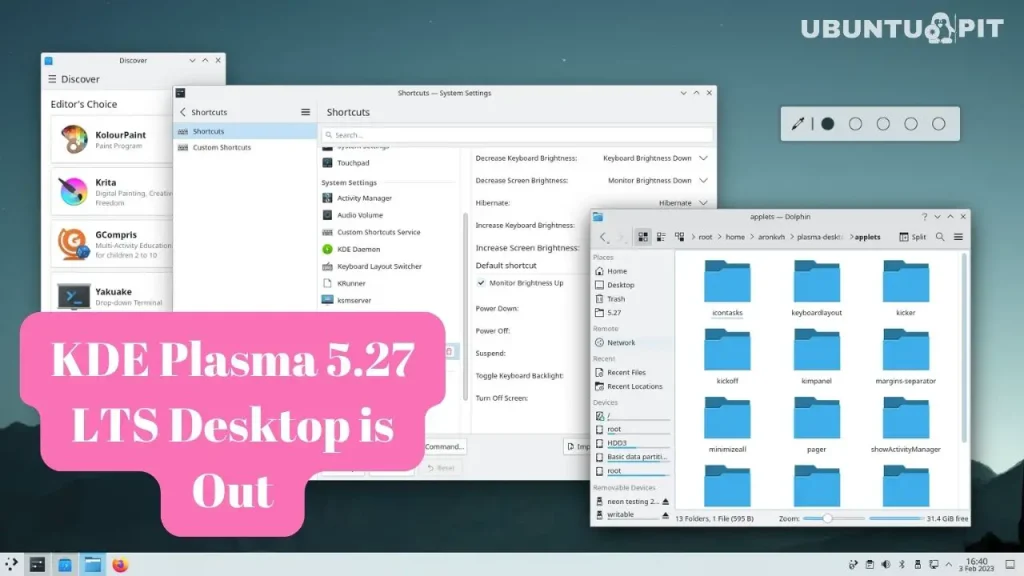This screenshot has width=1024, height=576.
Task: Open Discover task in taskbar
Action: pyautogui.click(x=65, y=564)
